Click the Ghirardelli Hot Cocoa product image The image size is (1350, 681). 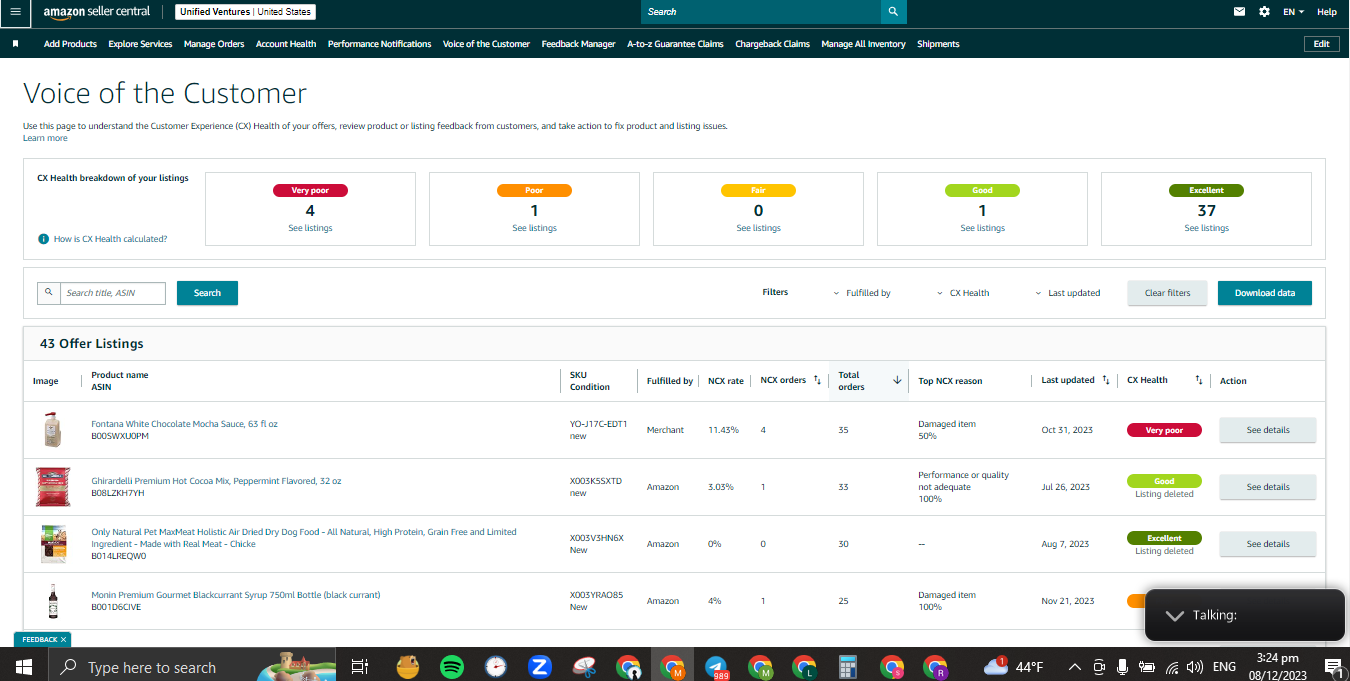click(53, 487)
